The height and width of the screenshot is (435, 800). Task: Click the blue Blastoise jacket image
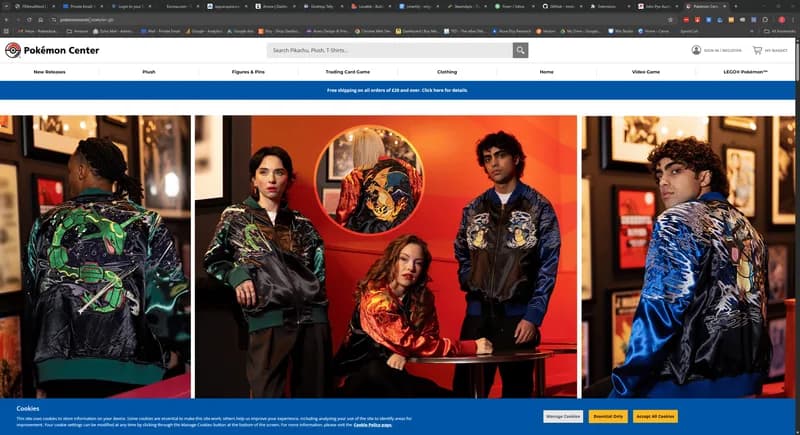click(x=688, y=257)
